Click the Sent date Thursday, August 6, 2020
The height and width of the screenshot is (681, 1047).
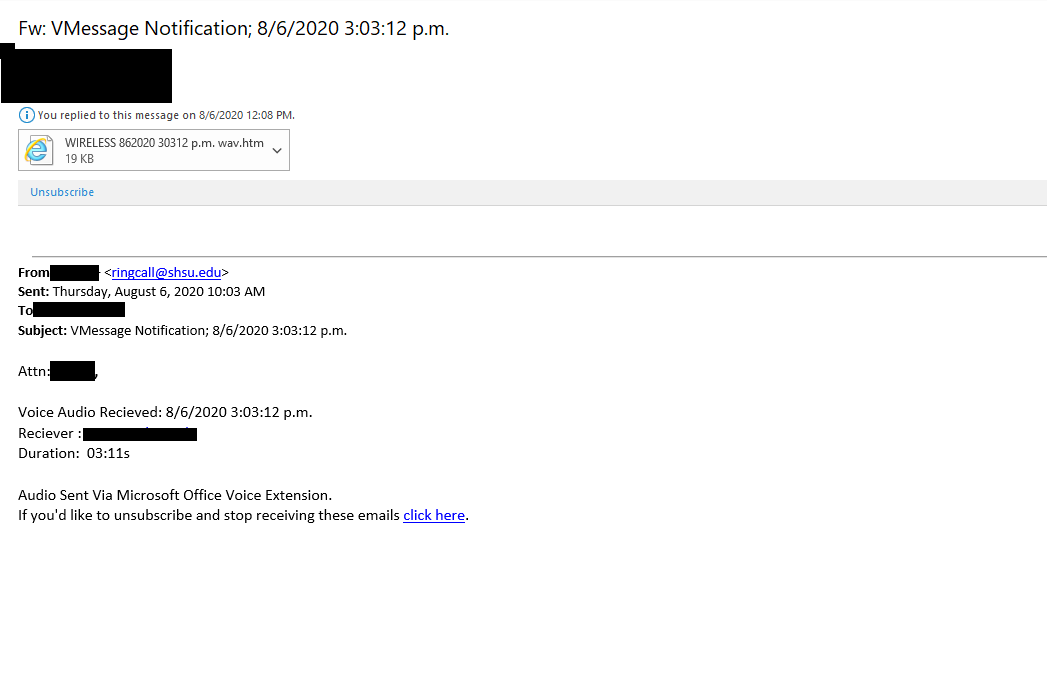[158, 292]
